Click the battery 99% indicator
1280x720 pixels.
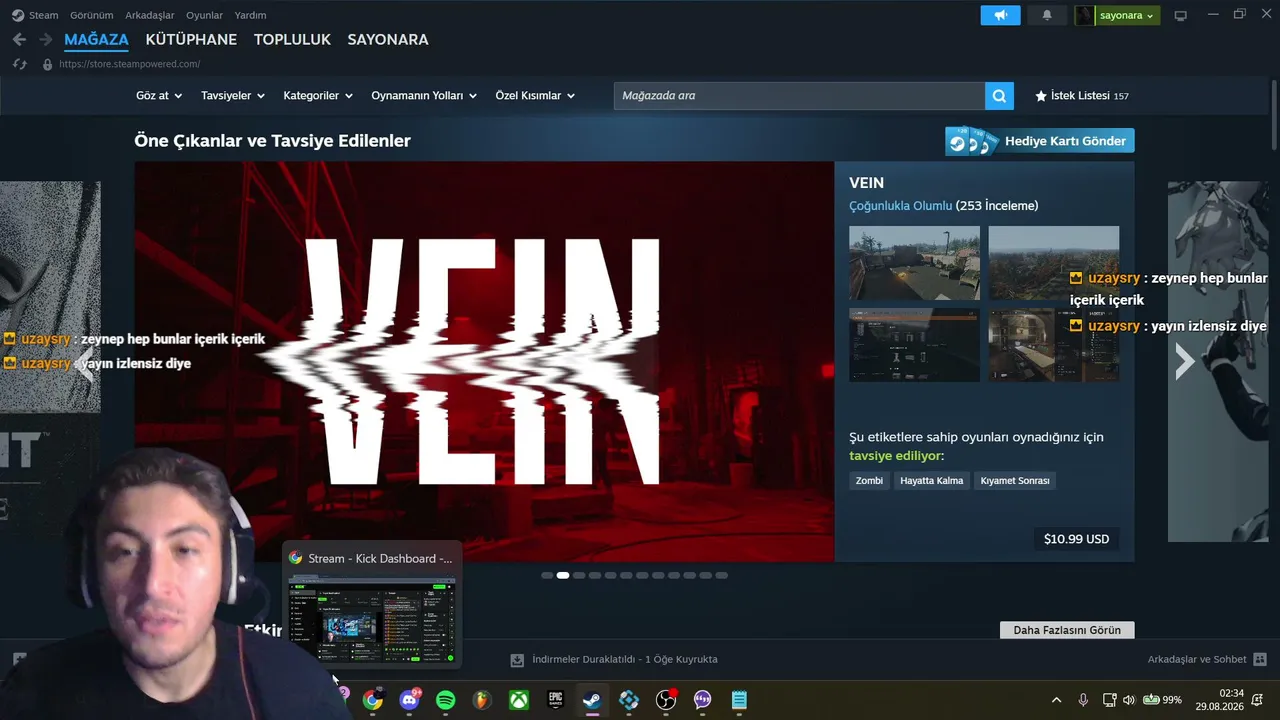coord(1162,700)
